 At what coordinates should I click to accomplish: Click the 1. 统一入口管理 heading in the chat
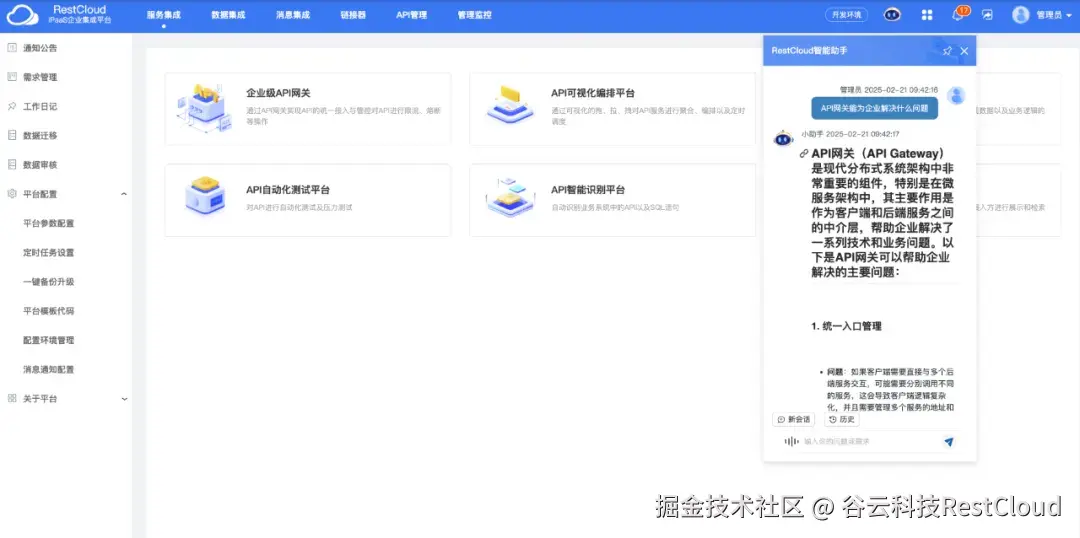pyautogui.click(x=847, y=327)
